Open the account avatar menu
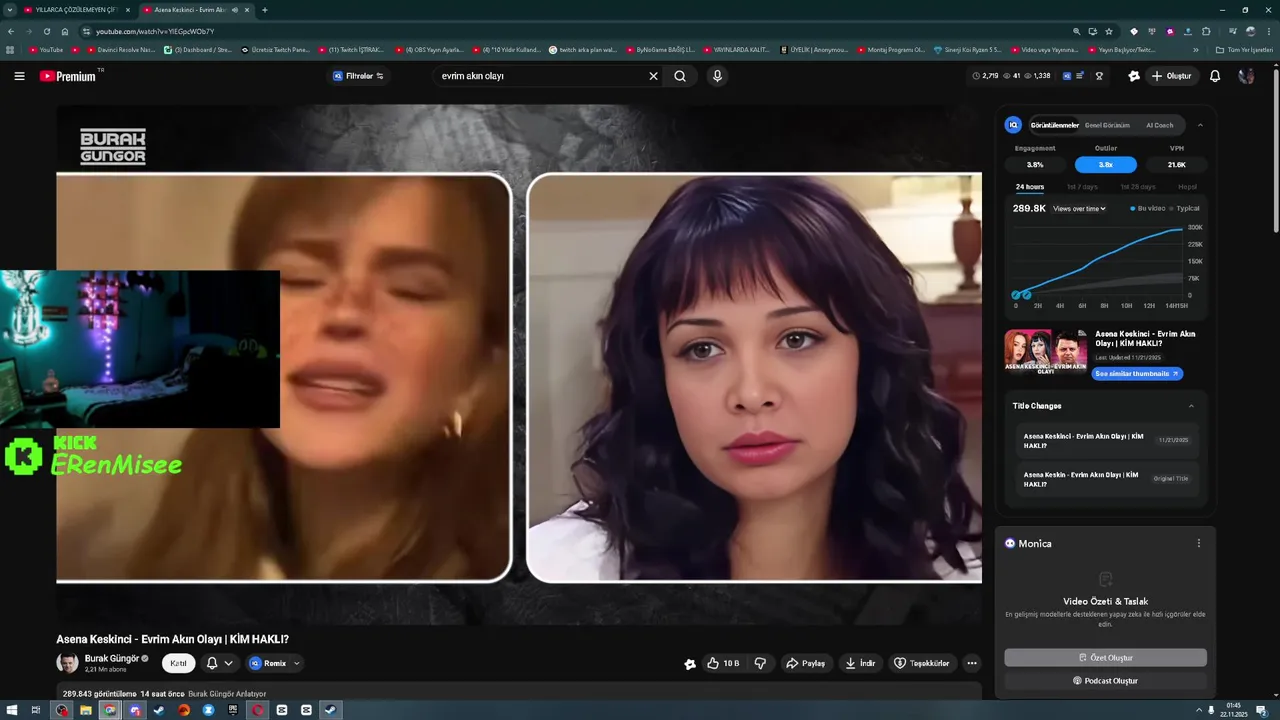This screenshot has height=720, width=1280. 1246,76
